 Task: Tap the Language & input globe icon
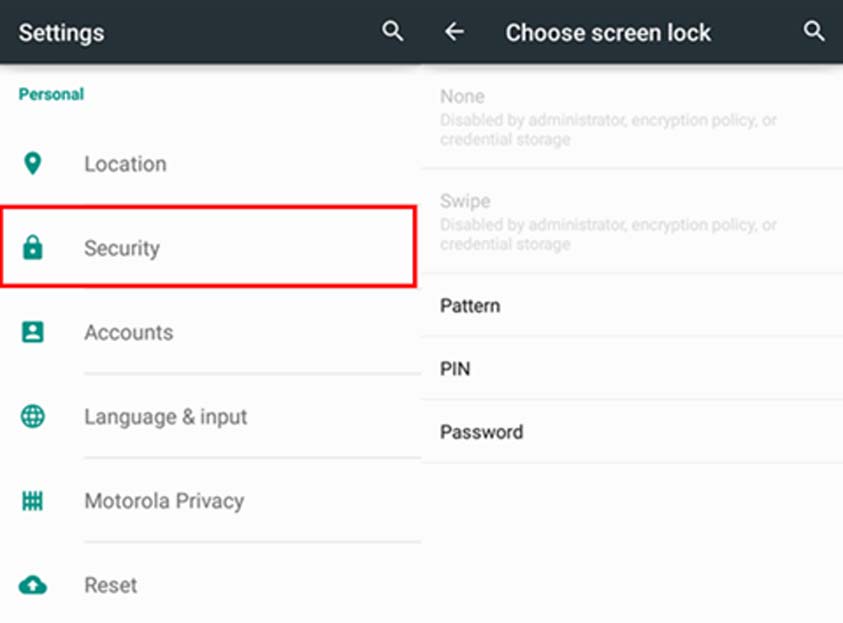tap(33, 416)
